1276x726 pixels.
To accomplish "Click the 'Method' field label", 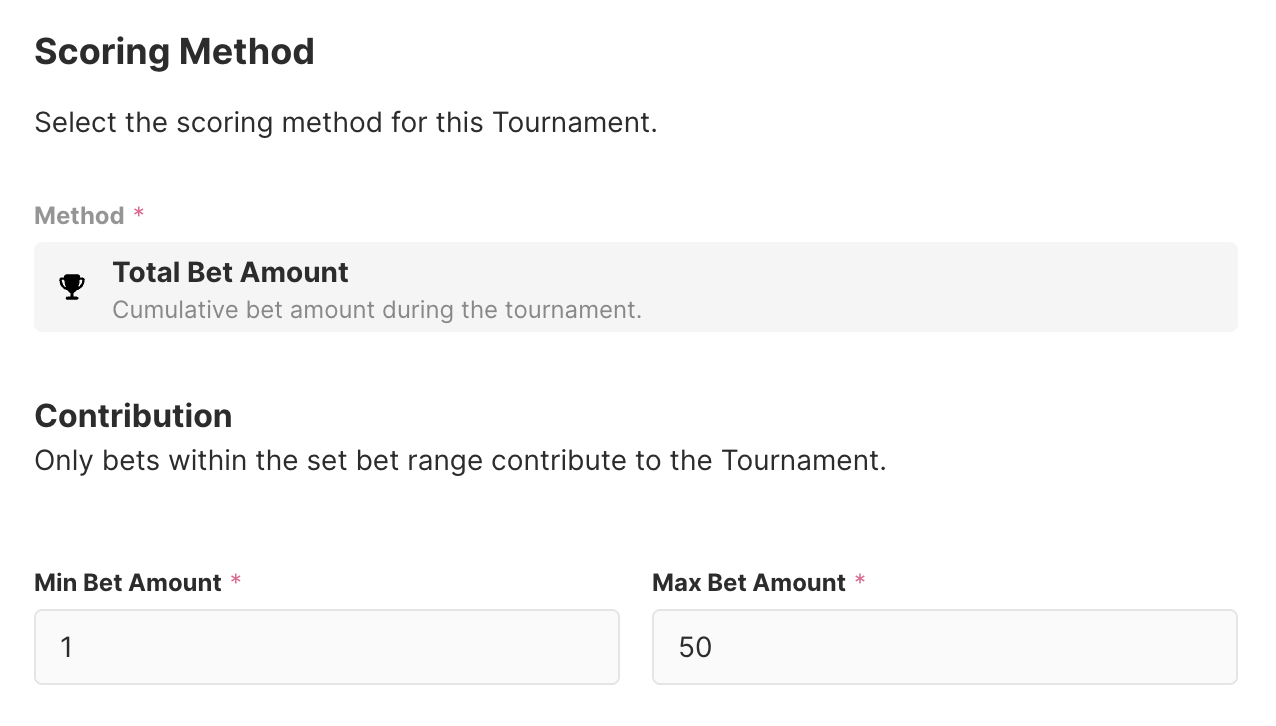I will point(79,216).
